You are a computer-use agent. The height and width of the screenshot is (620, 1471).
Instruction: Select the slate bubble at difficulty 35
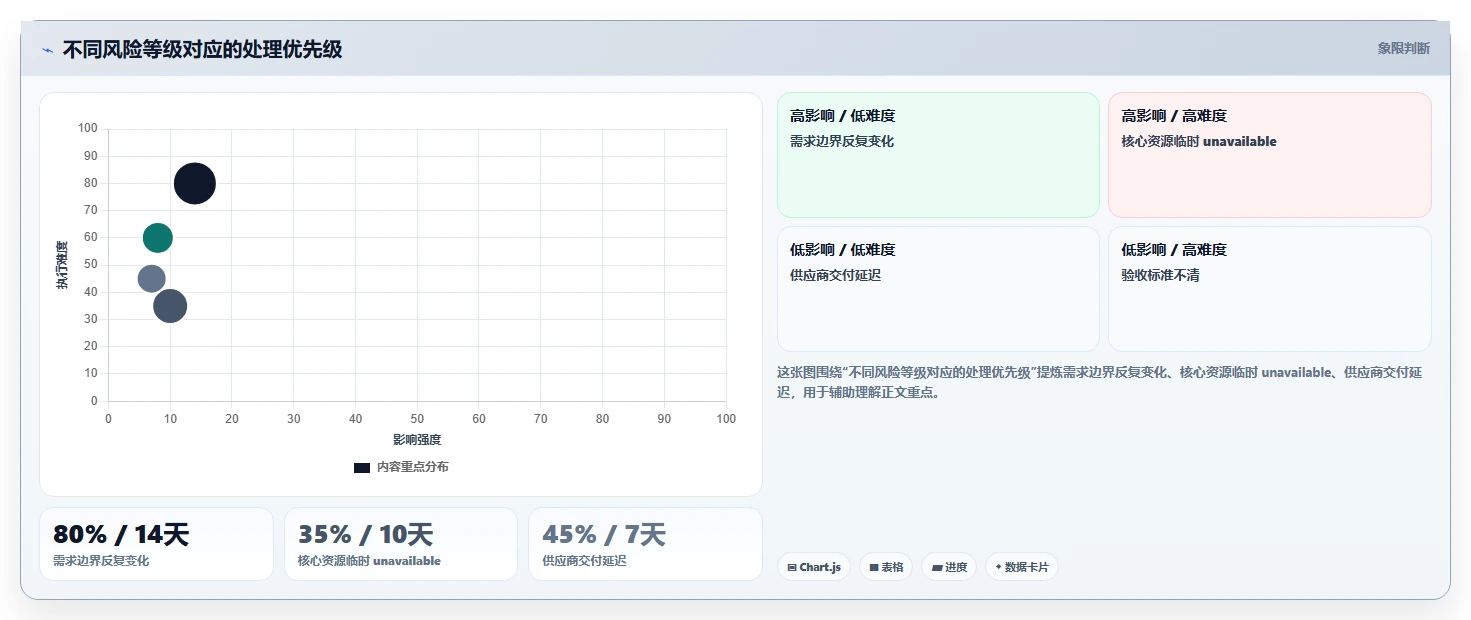click(x=170, y=305)
